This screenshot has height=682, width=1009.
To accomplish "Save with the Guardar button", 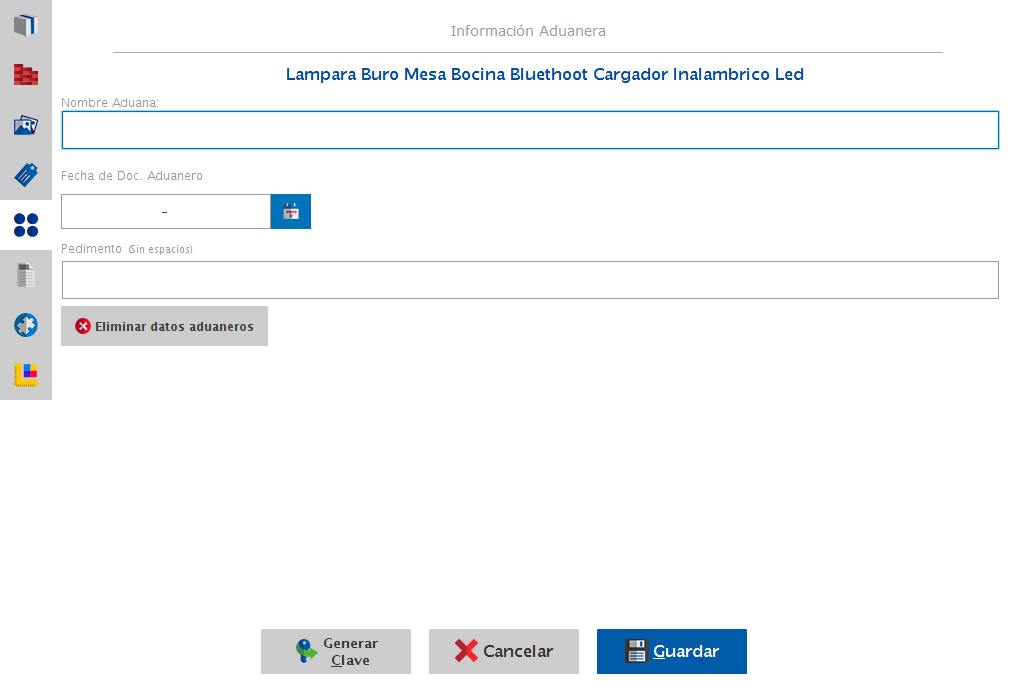I will [x=672, y=652].
